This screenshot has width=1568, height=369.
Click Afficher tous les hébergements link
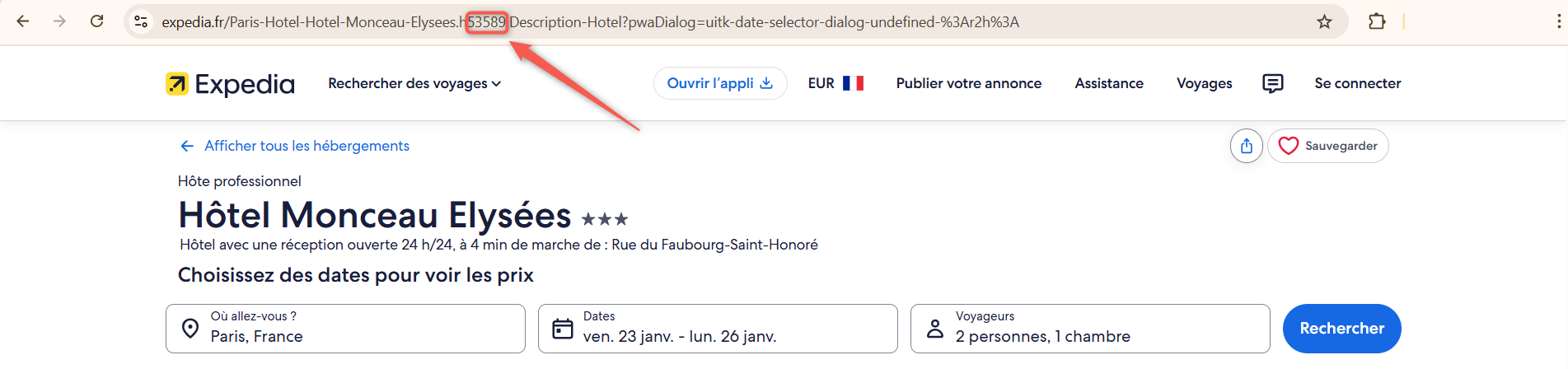click(x=306, y=146)
